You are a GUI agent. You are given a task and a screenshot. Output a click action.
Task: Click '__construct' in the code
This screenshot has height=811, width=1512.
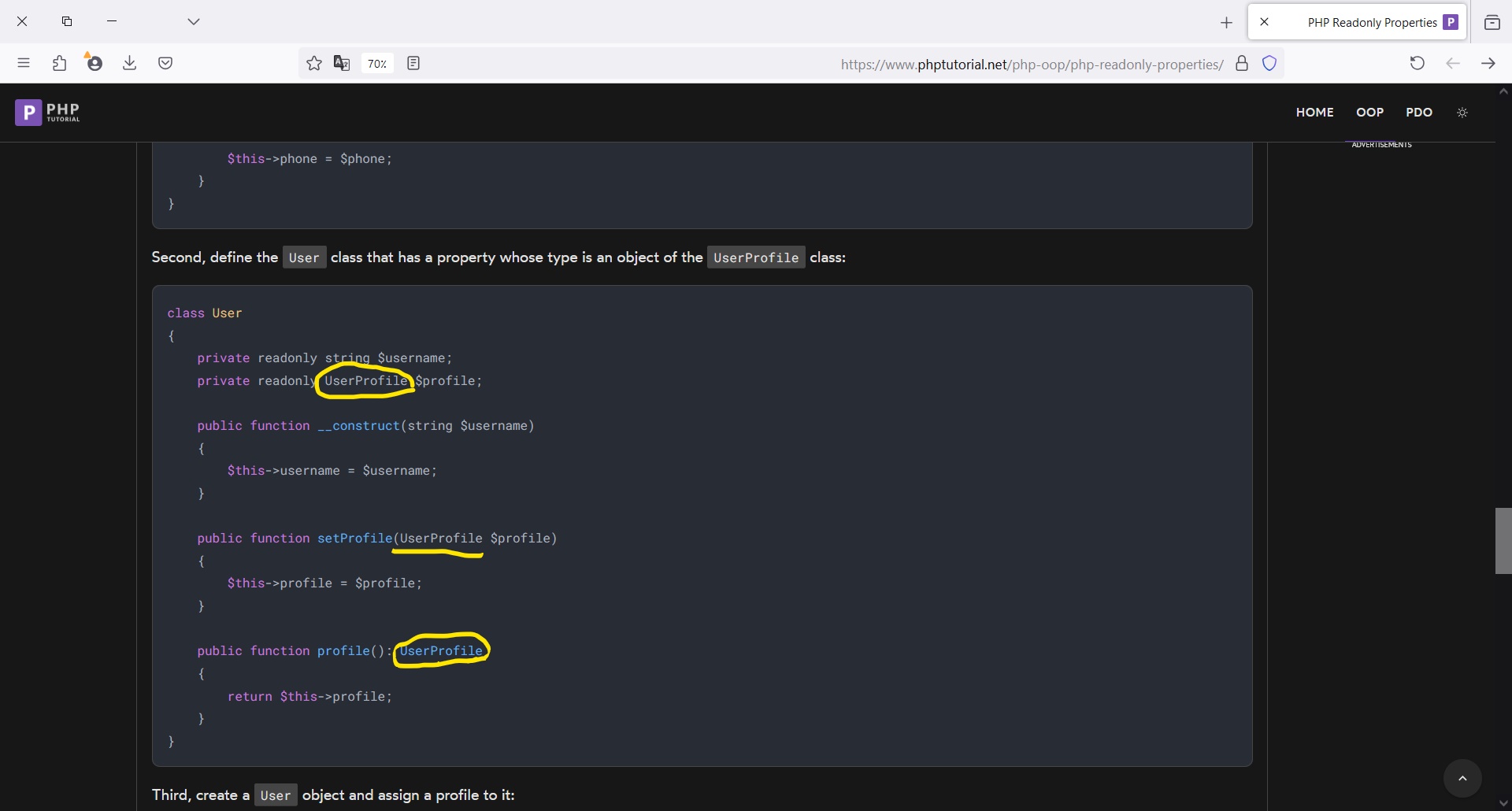coord(359,426)
